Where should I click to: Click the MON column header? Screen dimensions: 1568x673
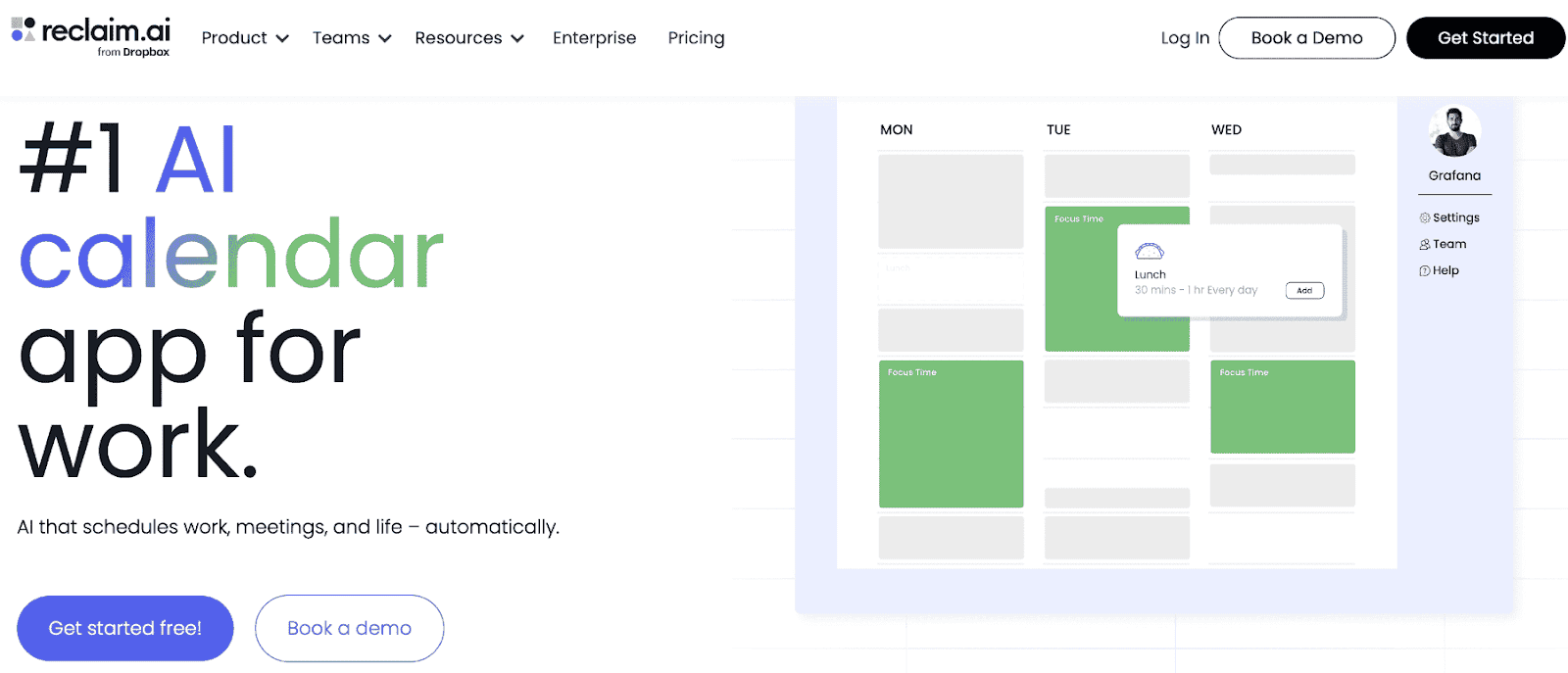click(x=896, y=129)
